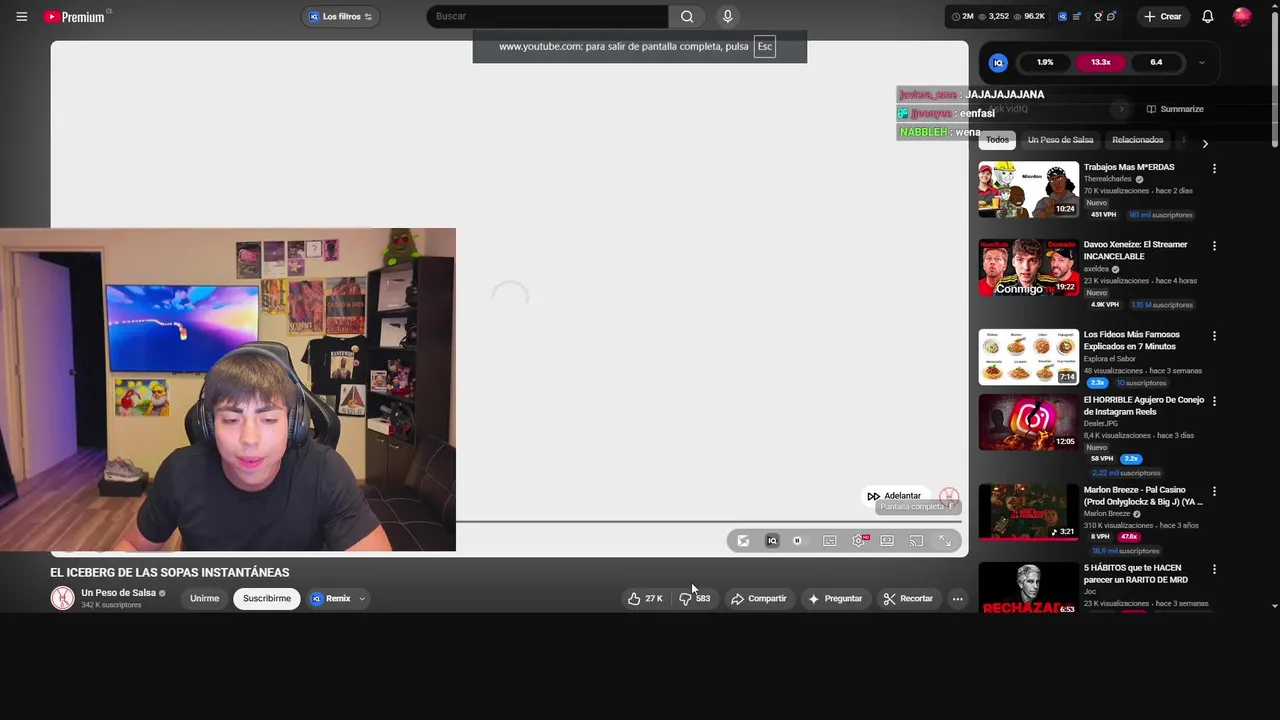Open options for Trabajos Mas M*ERDAS video
Image resolution: width=1280 pixels, height=720 pixels.
click(1214, 169)
